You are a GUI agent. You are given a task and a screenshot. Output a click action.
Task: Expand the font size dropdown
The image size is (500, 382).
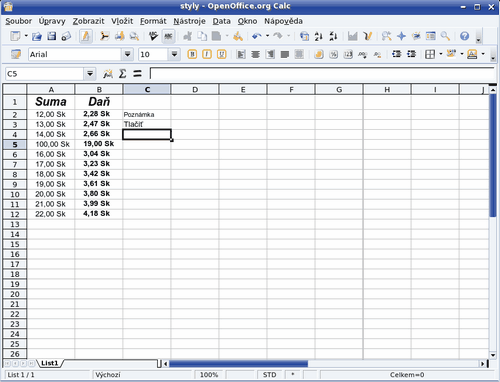(x=174, y=54)
